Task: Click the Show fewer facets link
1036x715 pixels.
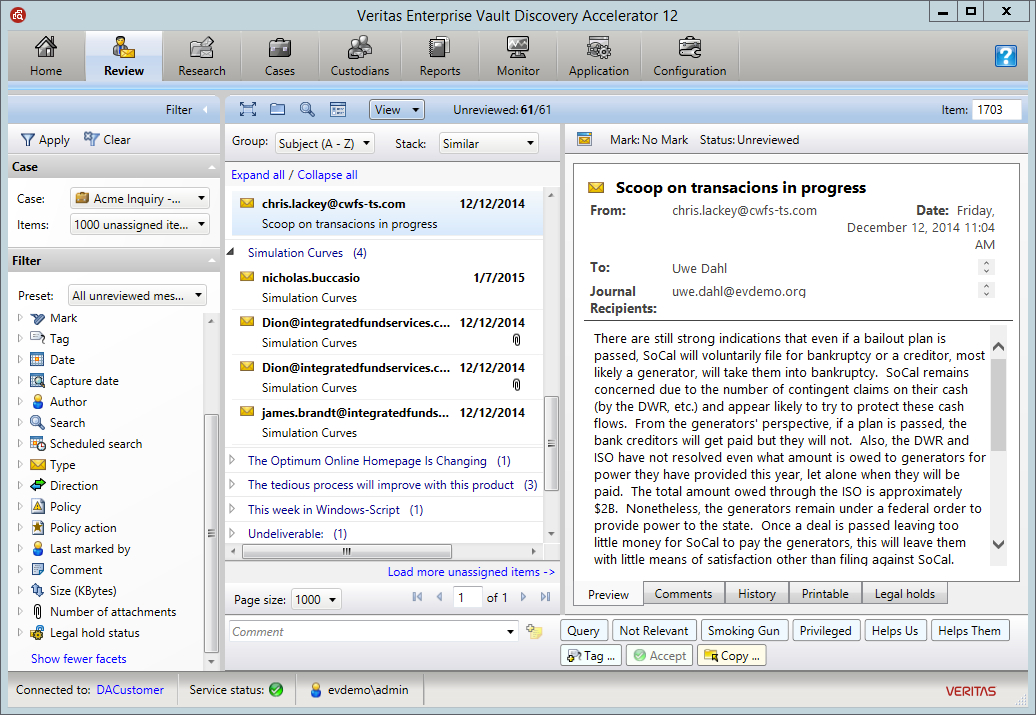Action: 79,659
